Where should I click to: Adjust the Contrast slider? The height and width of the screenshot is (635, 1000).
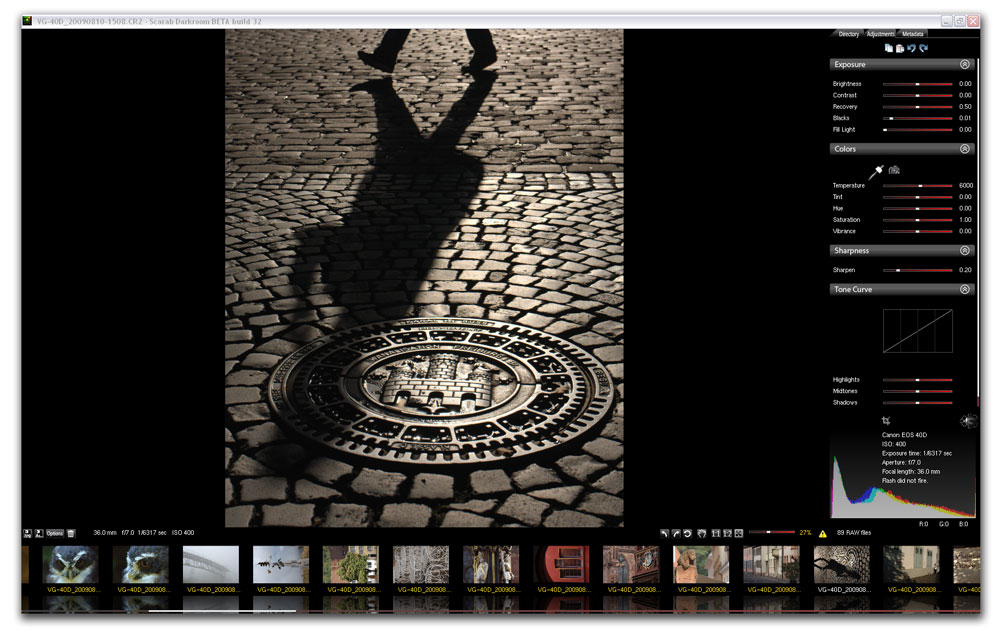pyautogui.click(x=917, y=96)
